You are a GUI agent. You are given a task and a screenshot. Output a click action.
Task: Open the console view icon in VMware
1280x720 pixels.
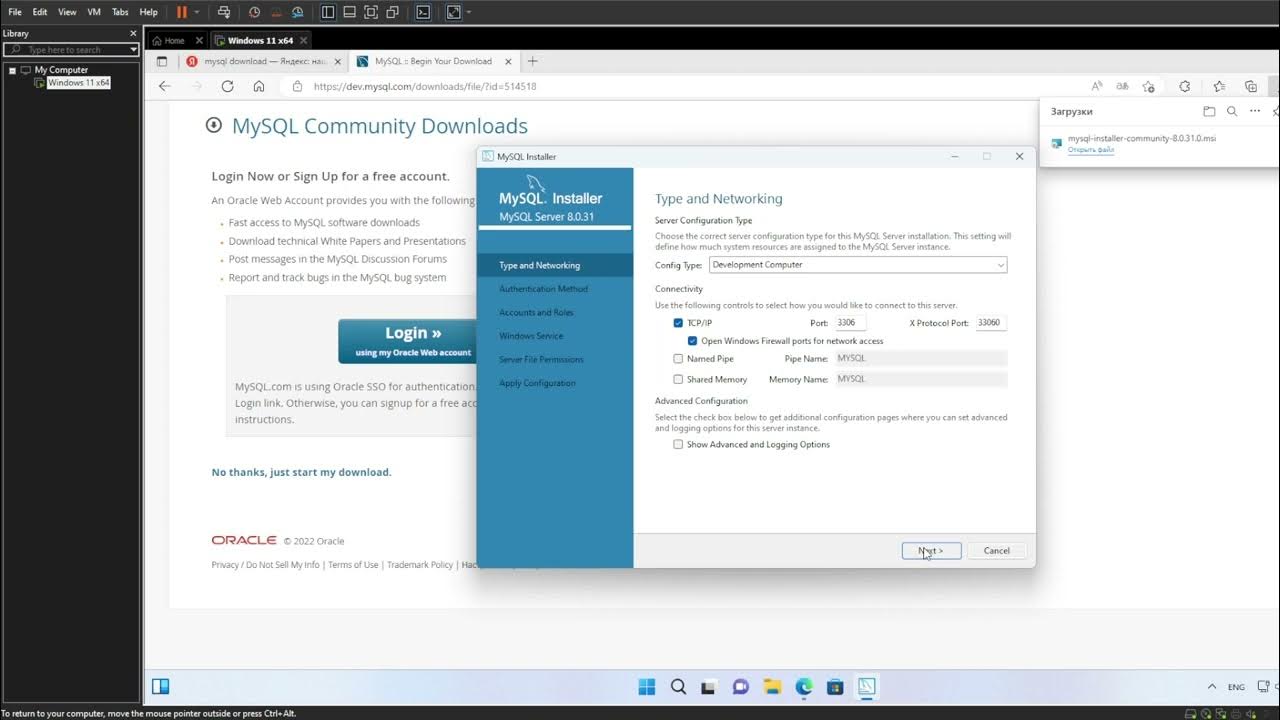423,12
